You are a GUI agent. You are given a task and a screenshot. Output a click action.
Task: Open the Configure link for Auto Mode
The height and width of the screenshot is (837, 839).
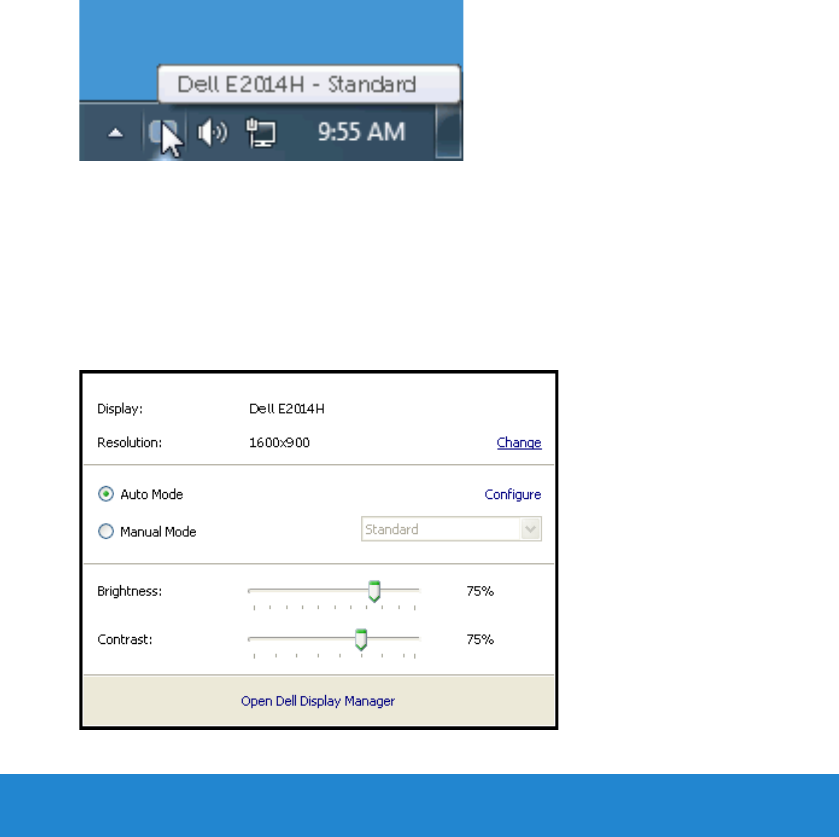(x=513, y=494)
